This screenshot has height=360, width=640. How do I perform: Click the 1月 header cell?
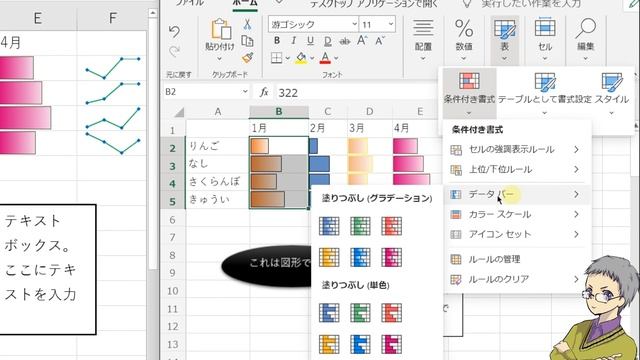[279, 128]
